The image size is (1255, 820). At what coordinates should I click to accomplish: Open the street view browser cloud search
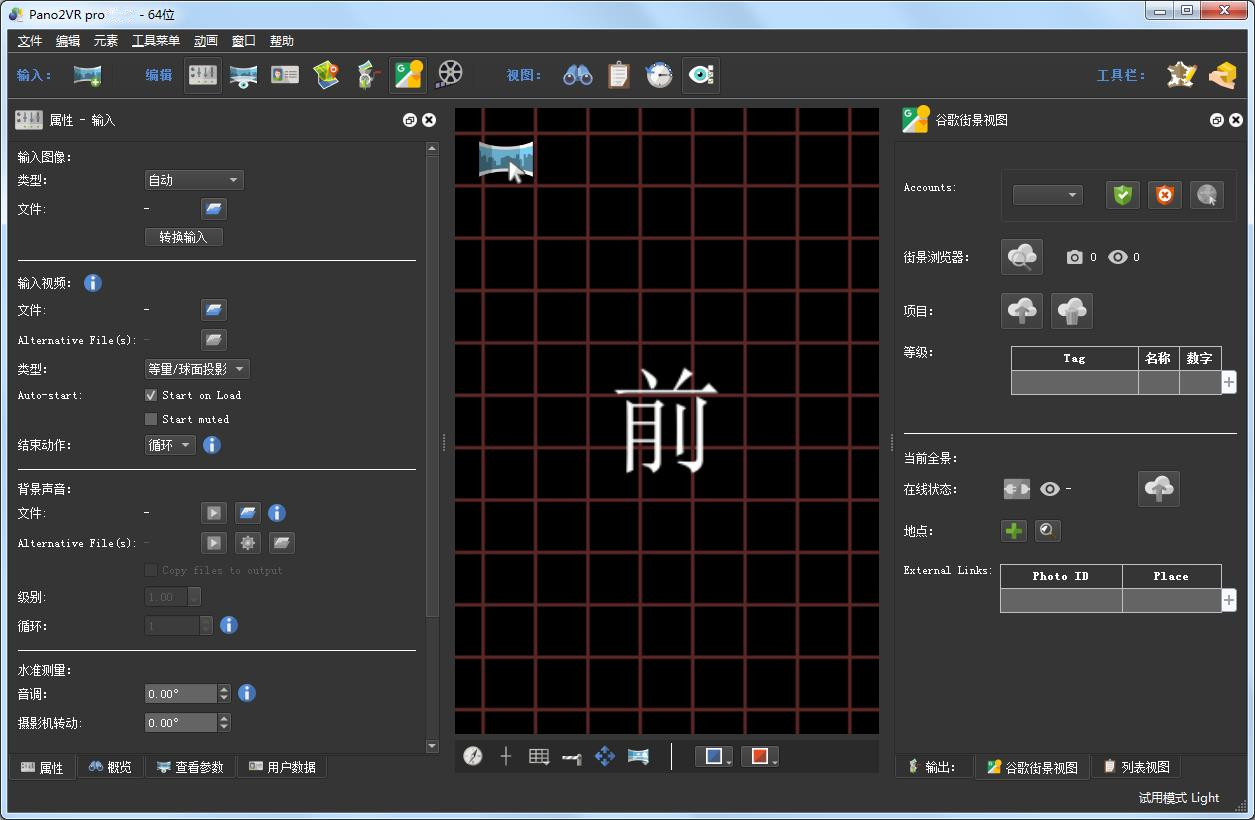(x=1021, y=257)
